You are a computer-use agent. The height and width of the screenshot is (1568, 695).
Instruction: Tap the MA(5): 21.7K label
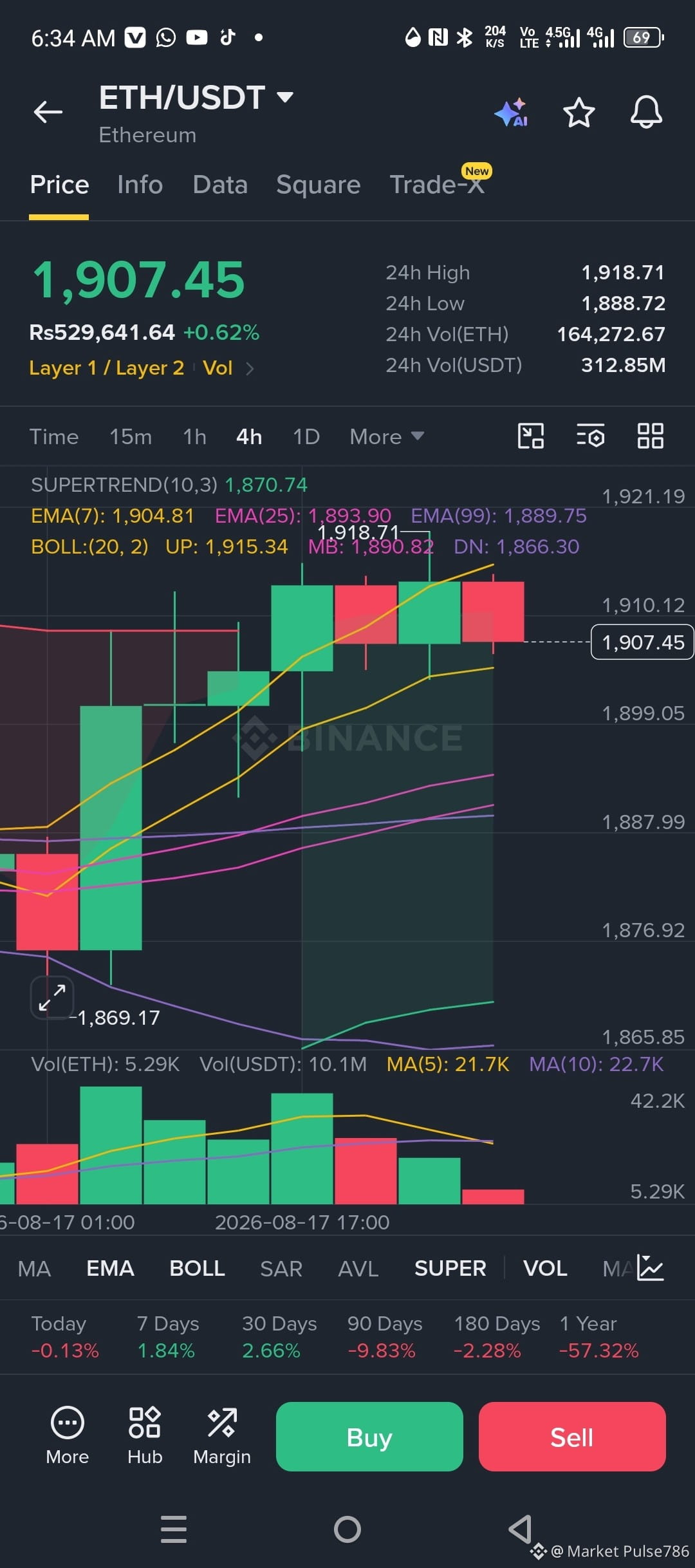click(448, 1064)
